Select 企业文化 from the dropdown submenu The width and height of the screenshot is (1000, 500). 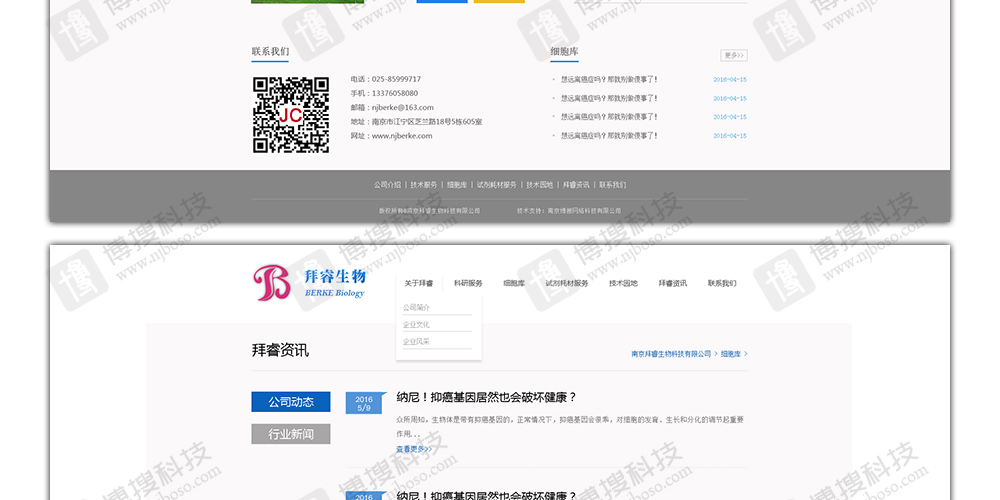[417, 324]
